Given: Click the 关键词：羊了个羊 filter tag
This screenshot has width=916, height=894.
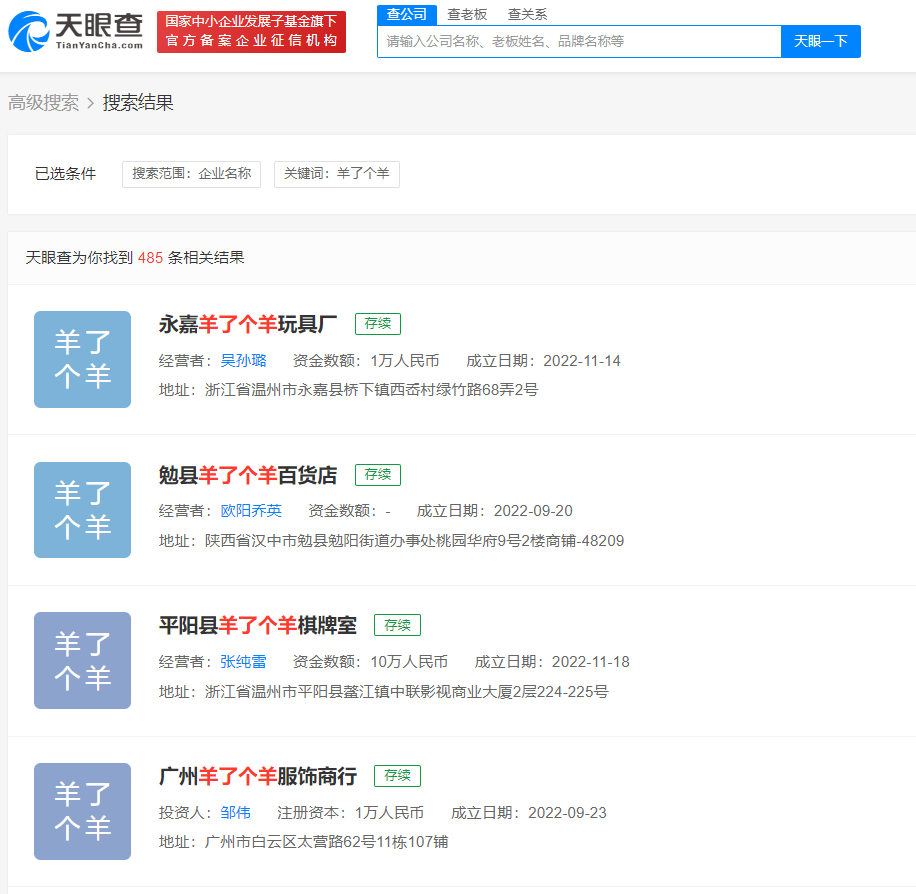Looking at the screenshot, I should pyautogui.click(x=336, y=174).
